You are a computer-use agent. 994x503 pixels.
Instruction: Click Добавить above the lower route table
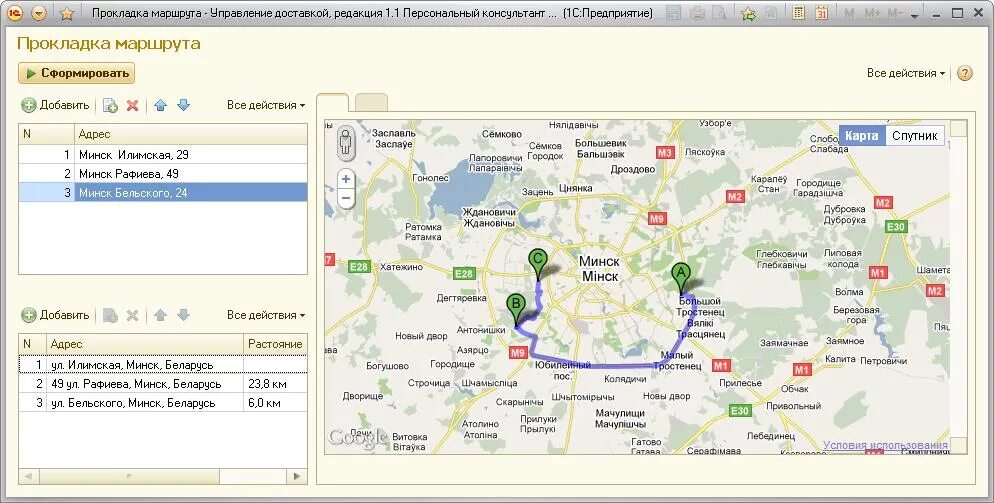pyautogui.click(x=55, y=315)
